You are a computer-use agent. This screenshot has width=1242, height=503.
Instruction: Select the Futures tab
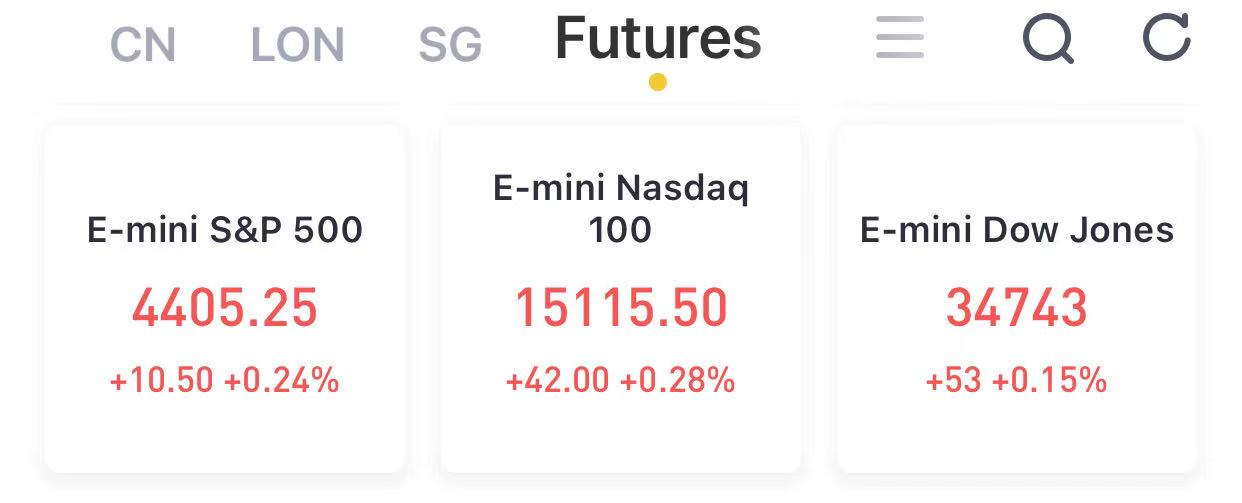[658, 38]
